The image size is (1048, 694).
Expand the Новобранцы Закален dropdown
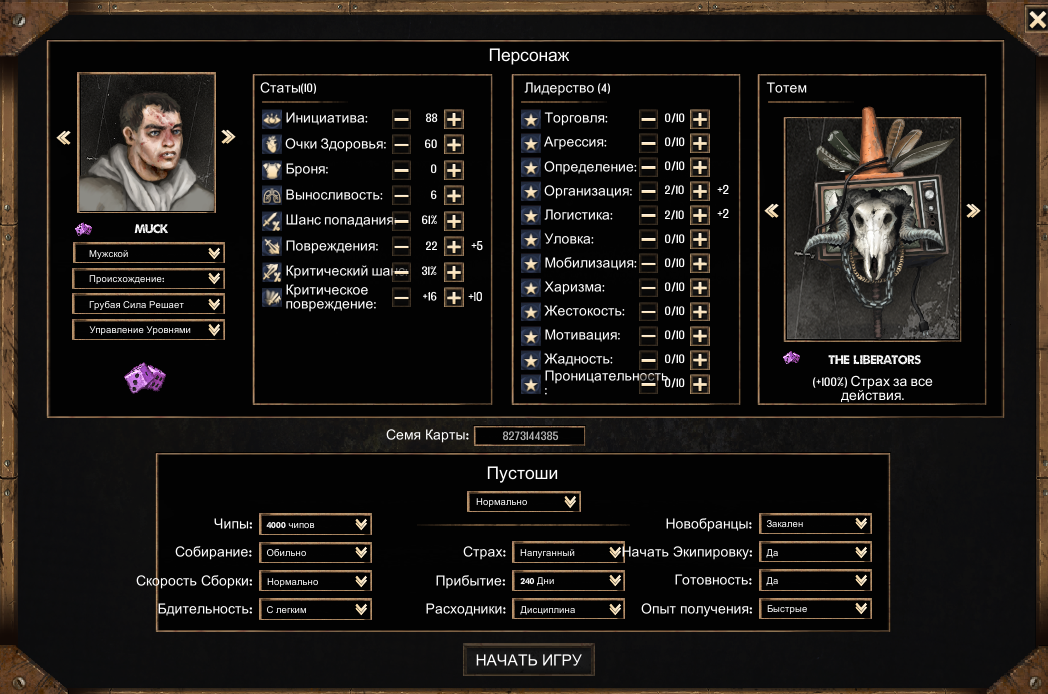click(x=815, y=524)
